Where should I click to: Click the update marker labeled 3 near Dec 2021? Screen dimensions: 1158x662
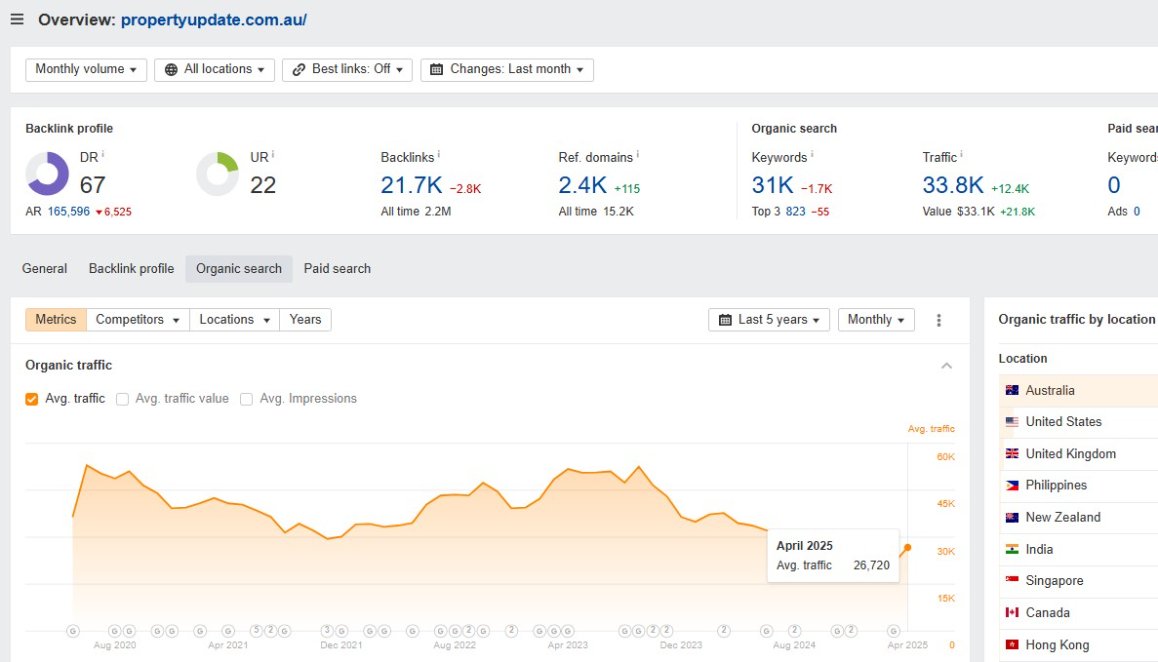tap(327, 631)
